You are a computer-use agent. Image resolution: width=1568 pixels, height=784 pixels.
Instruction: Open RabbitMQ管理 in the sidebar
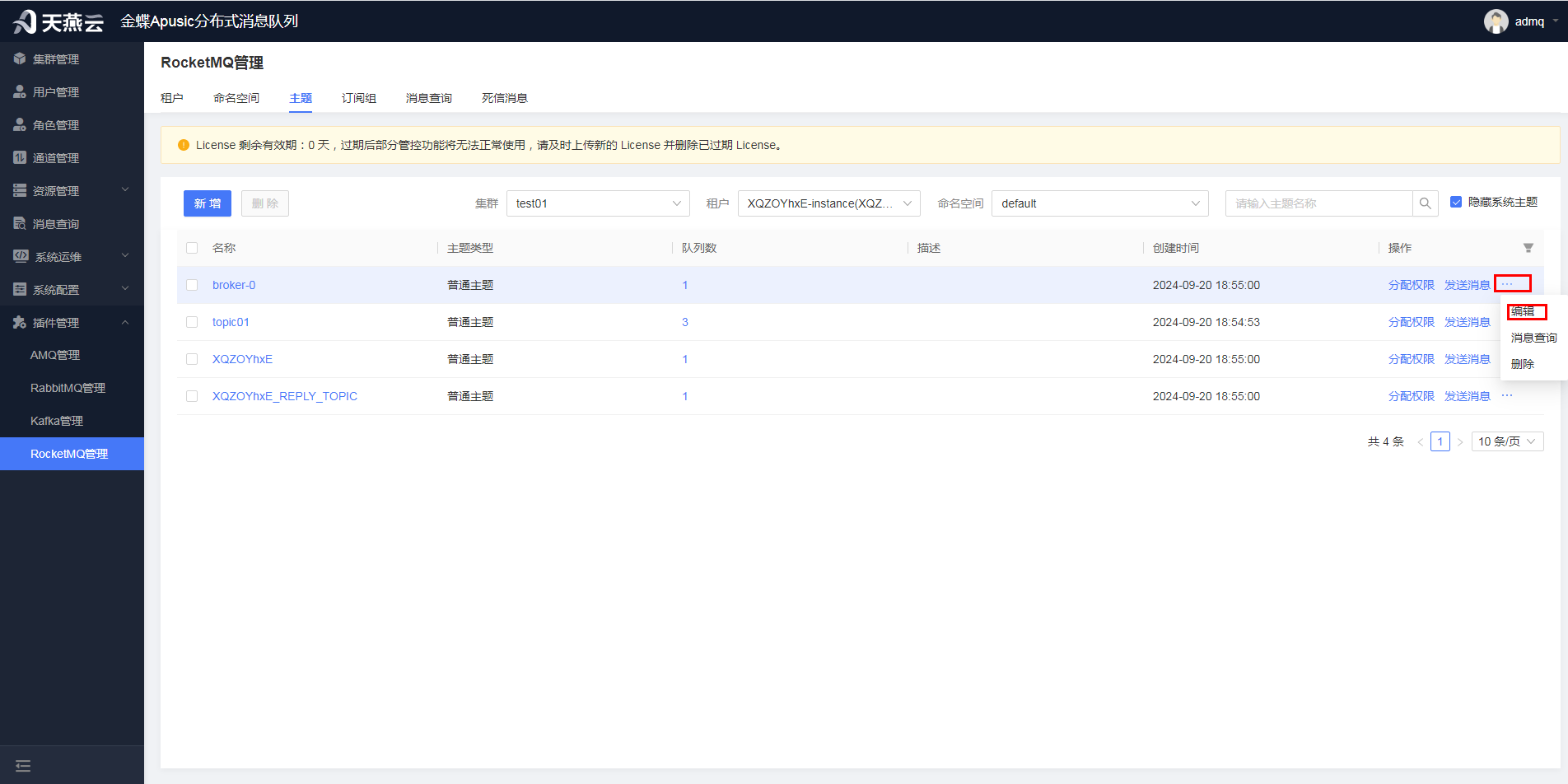(68, 388)
